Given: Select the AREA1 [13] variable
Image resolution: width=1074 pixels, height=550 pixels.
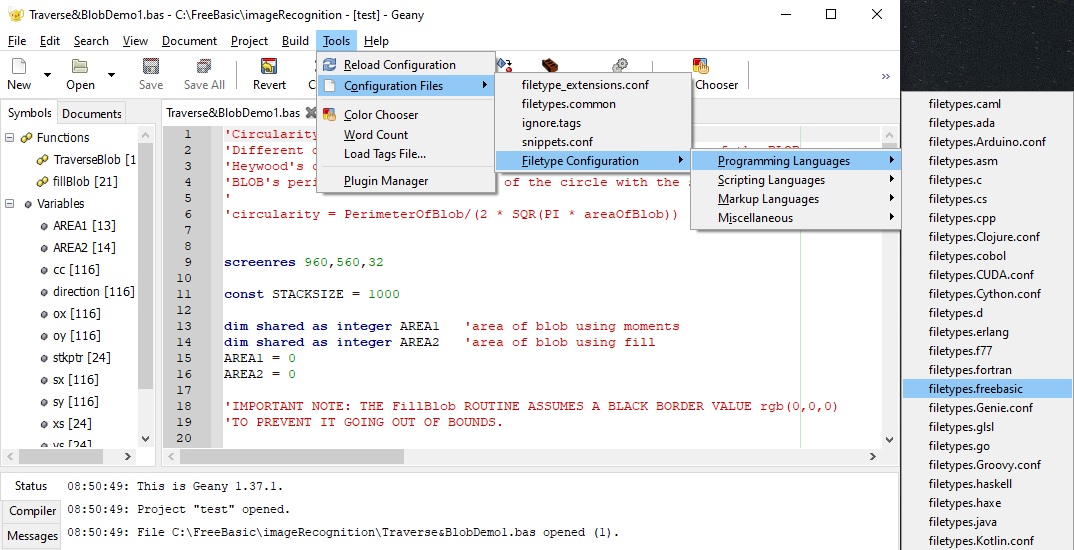Looking at the screenshot, I should pyautogui.click(x=77, y=225).
